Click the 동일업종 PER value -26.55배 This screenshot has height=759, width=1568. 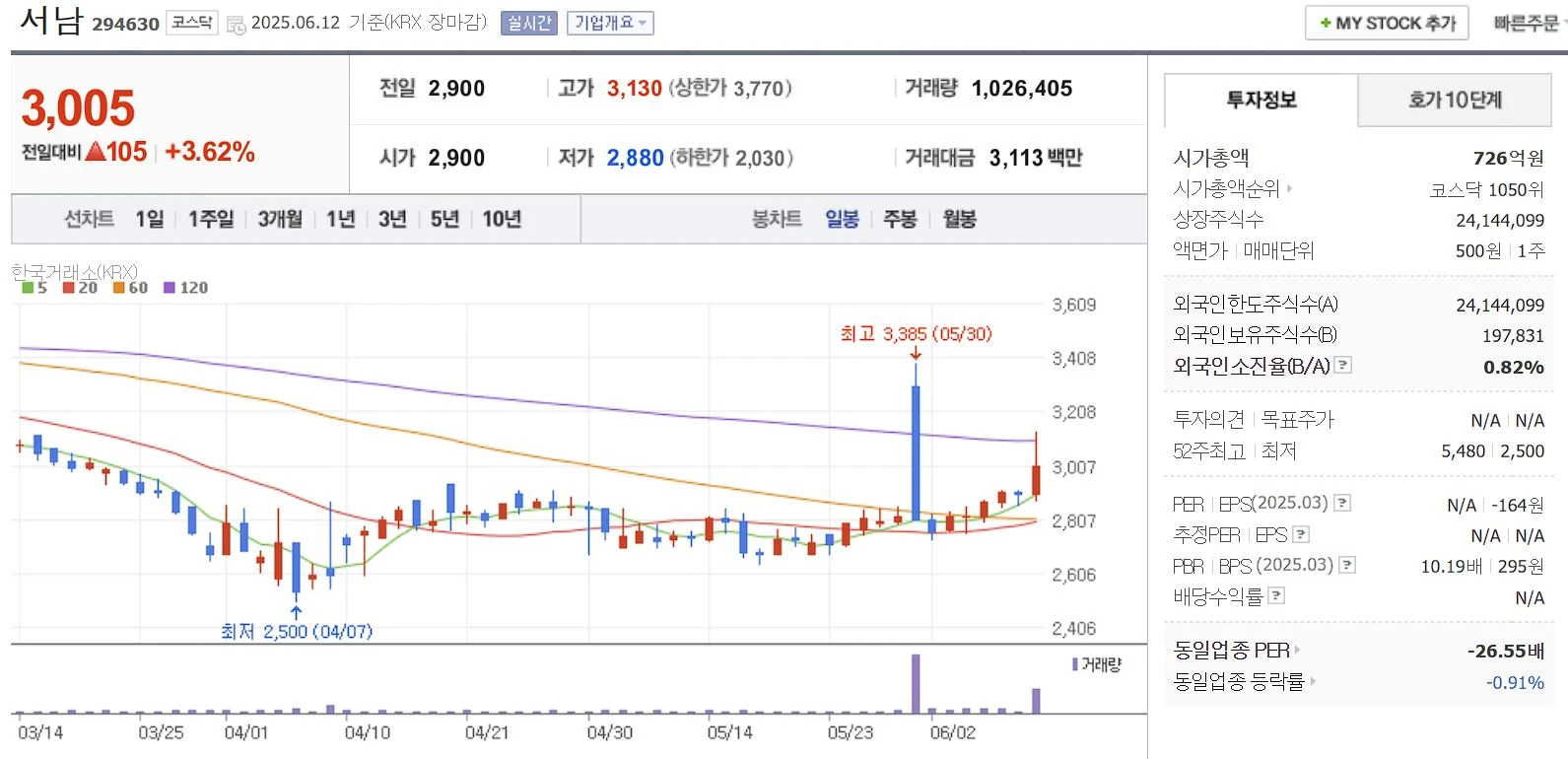click(x=1505, y=651)
